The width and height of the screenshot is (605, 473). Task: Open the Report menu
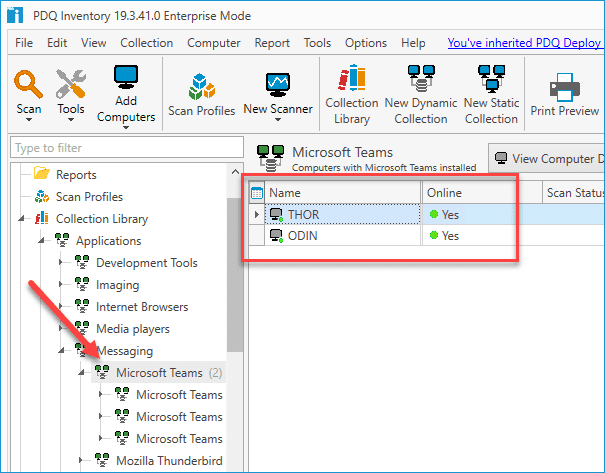272,43
